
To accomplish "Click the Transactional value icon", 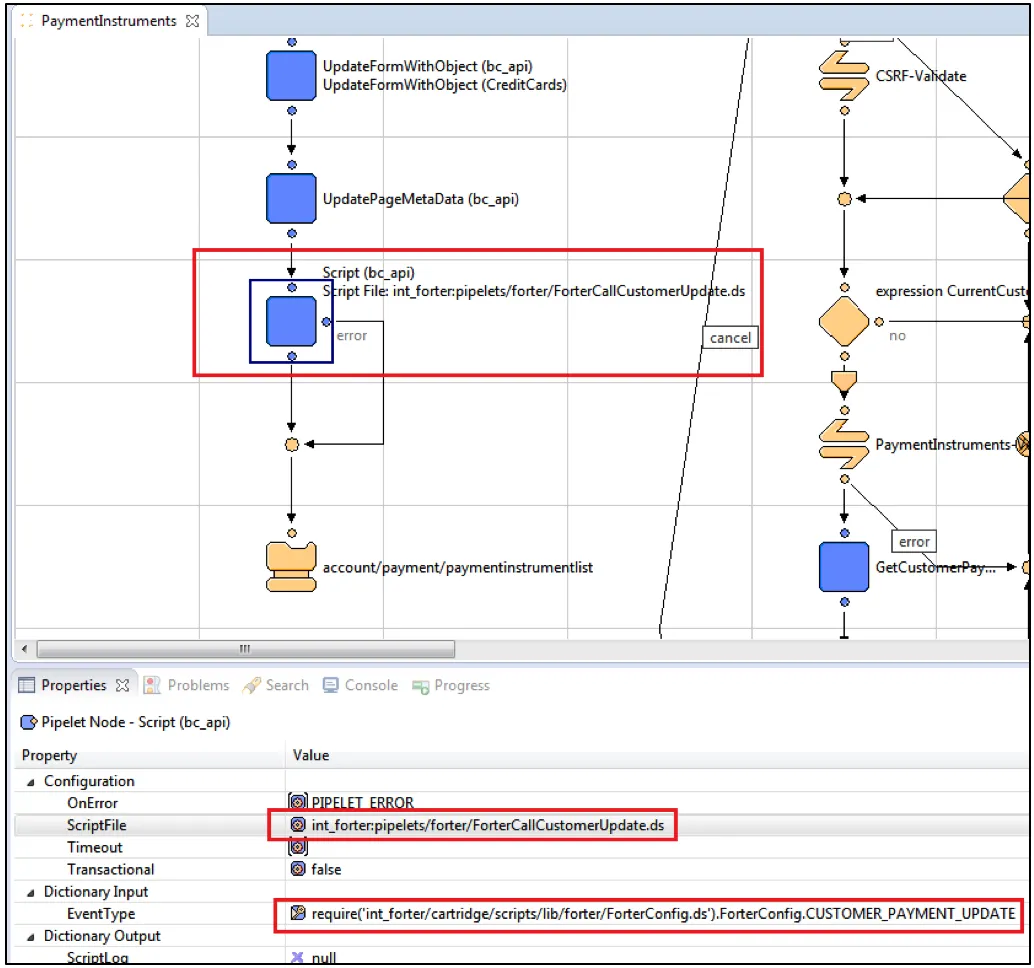I will 298,869.
